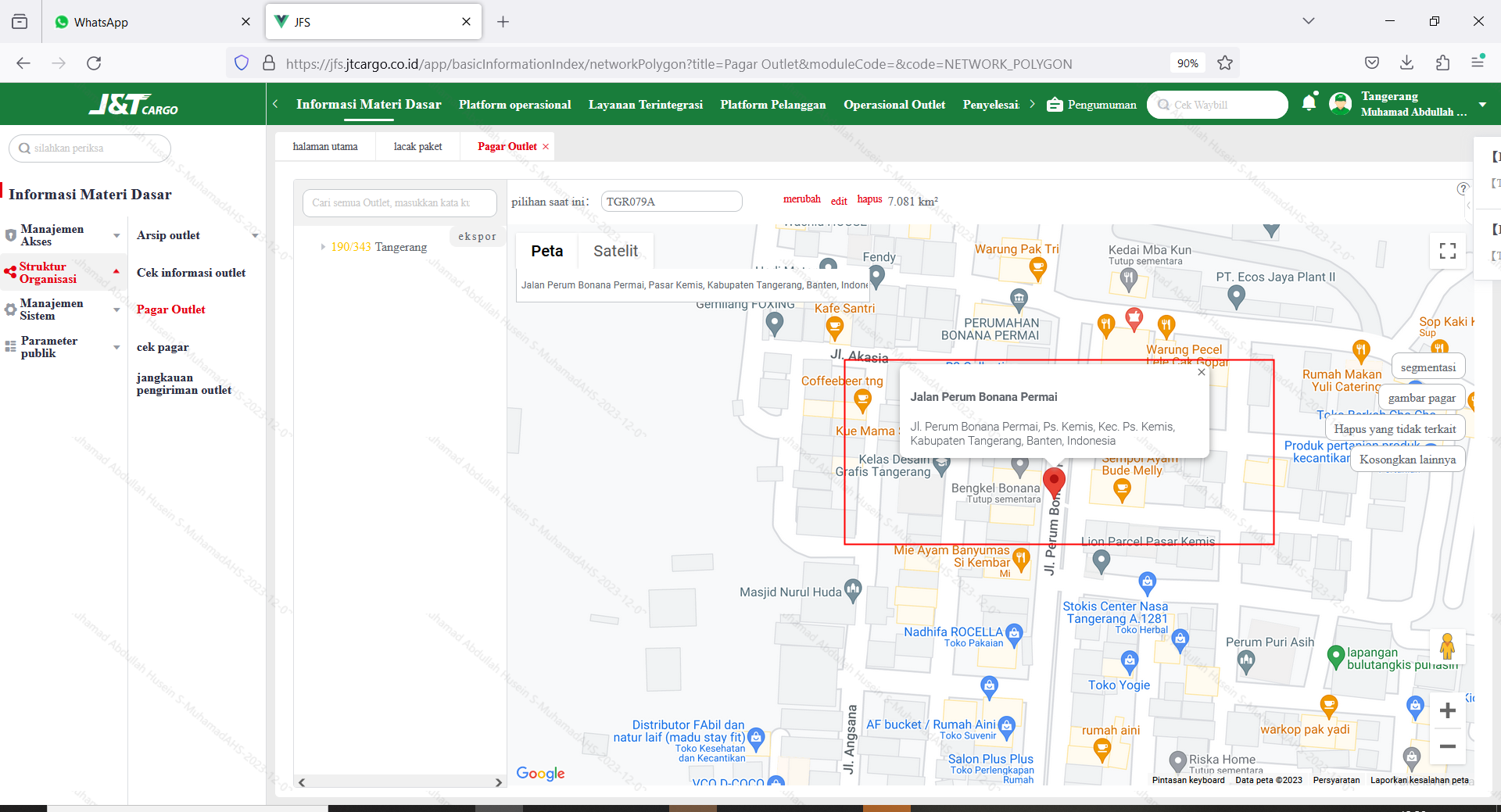
Task: Open cek pagar menu item
Action: point(163,347)
